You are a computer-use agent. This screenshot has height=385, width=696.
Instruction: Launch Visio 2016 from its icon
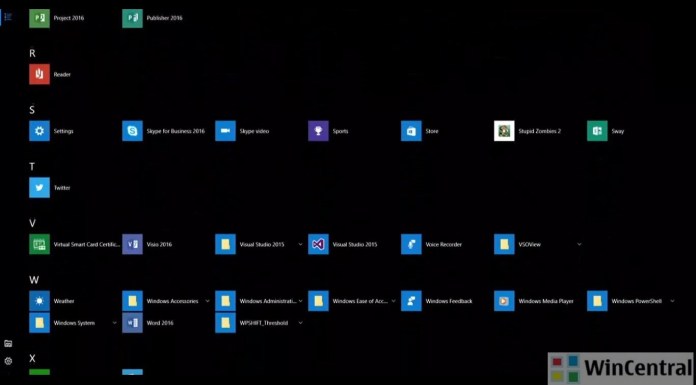[132, 244]
